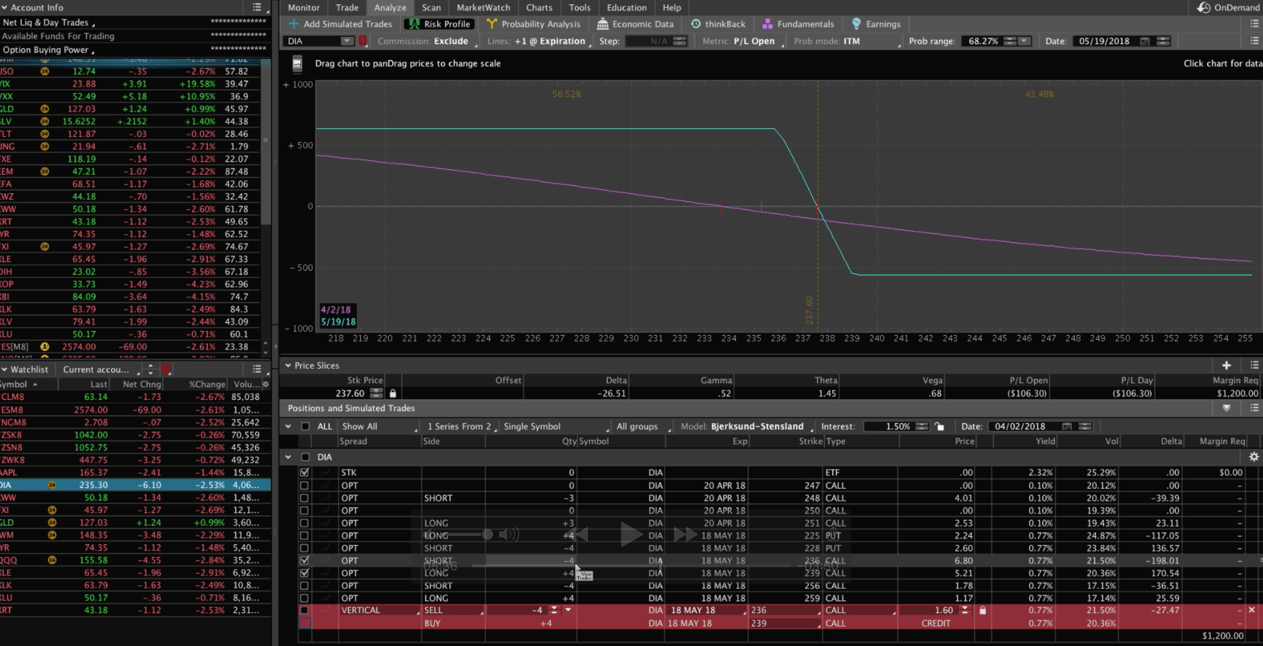Check the LONG +4 225 PUT row
This screenshot has width=1263, height=646.
(x=305, y=535)
